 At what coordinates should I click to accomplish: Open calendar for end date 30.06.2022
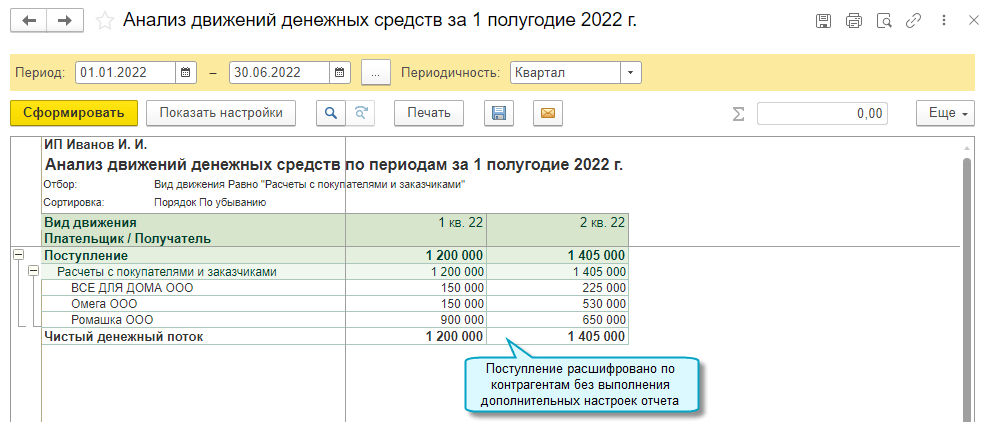pos(340,72)
